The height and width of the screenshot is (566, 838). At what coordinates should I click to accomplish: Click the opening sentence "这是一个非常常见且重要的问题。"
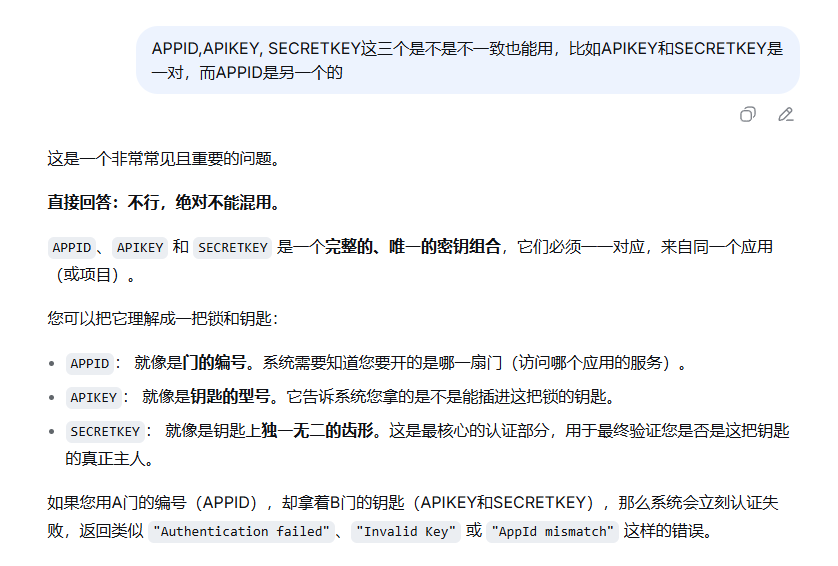pyautogui.click(x=163, y=159)
